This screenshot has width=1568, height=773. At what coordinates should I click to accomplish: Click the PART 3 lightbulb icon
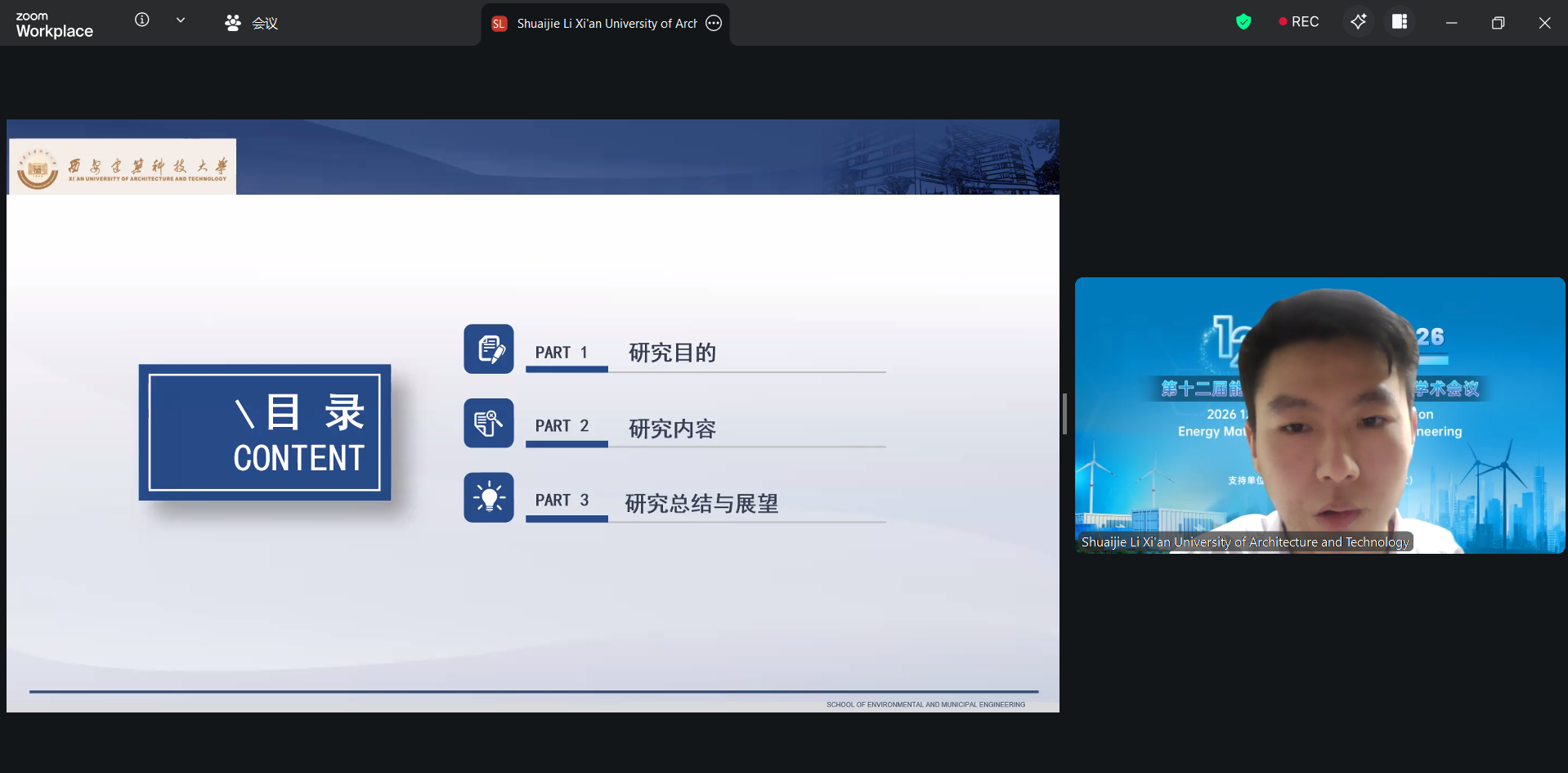(x=489, y=497)
